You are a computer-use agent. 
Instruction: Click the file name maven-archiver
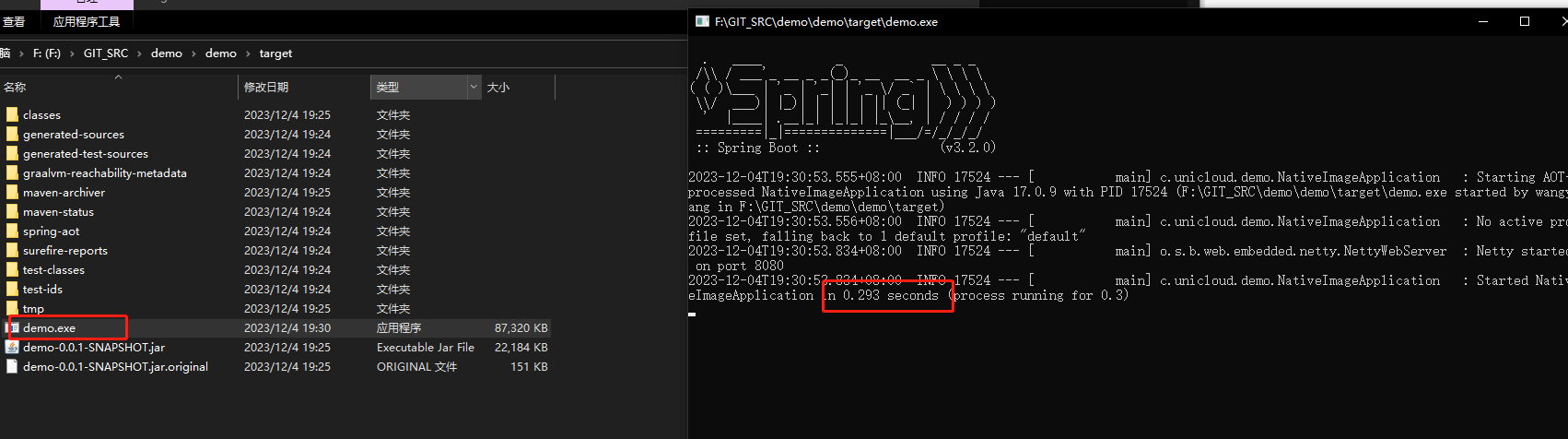pyautogui.click(x=64, y=193)
